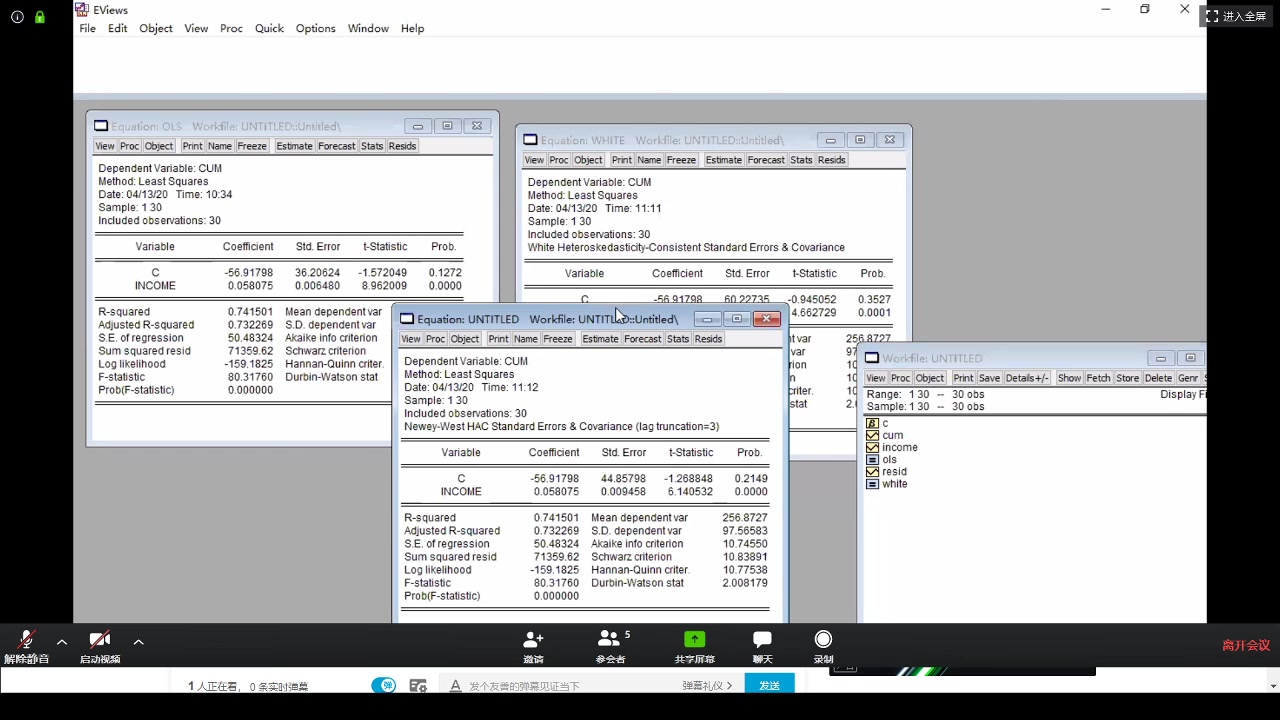
Task: Click the Invite icon in meeting toolbar
Action: pyautogui.click(x=533, y=639)
